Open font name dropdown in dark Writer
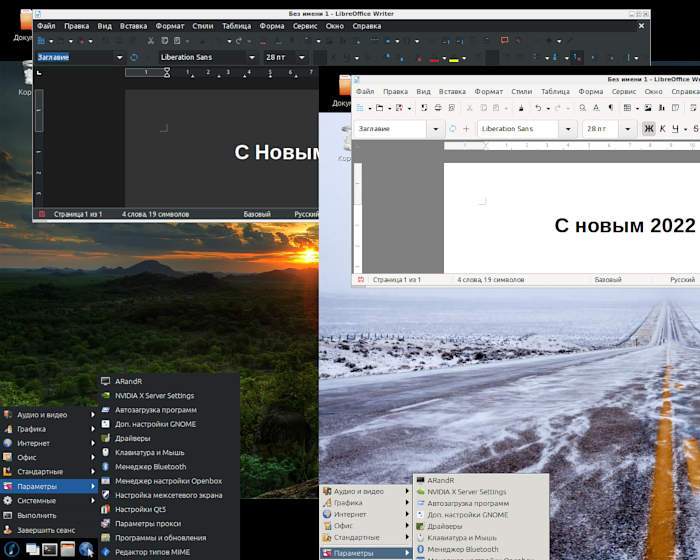This screenshot has height=560, width=700. tap(252, 57)
